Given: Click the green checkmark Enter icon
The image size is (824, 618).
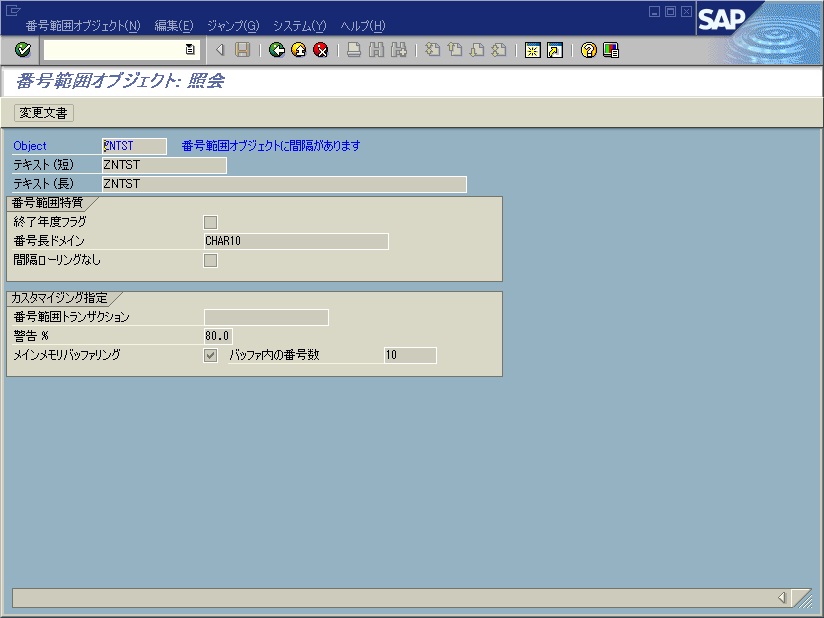Looking at the screenshot, I should (23, 50).
